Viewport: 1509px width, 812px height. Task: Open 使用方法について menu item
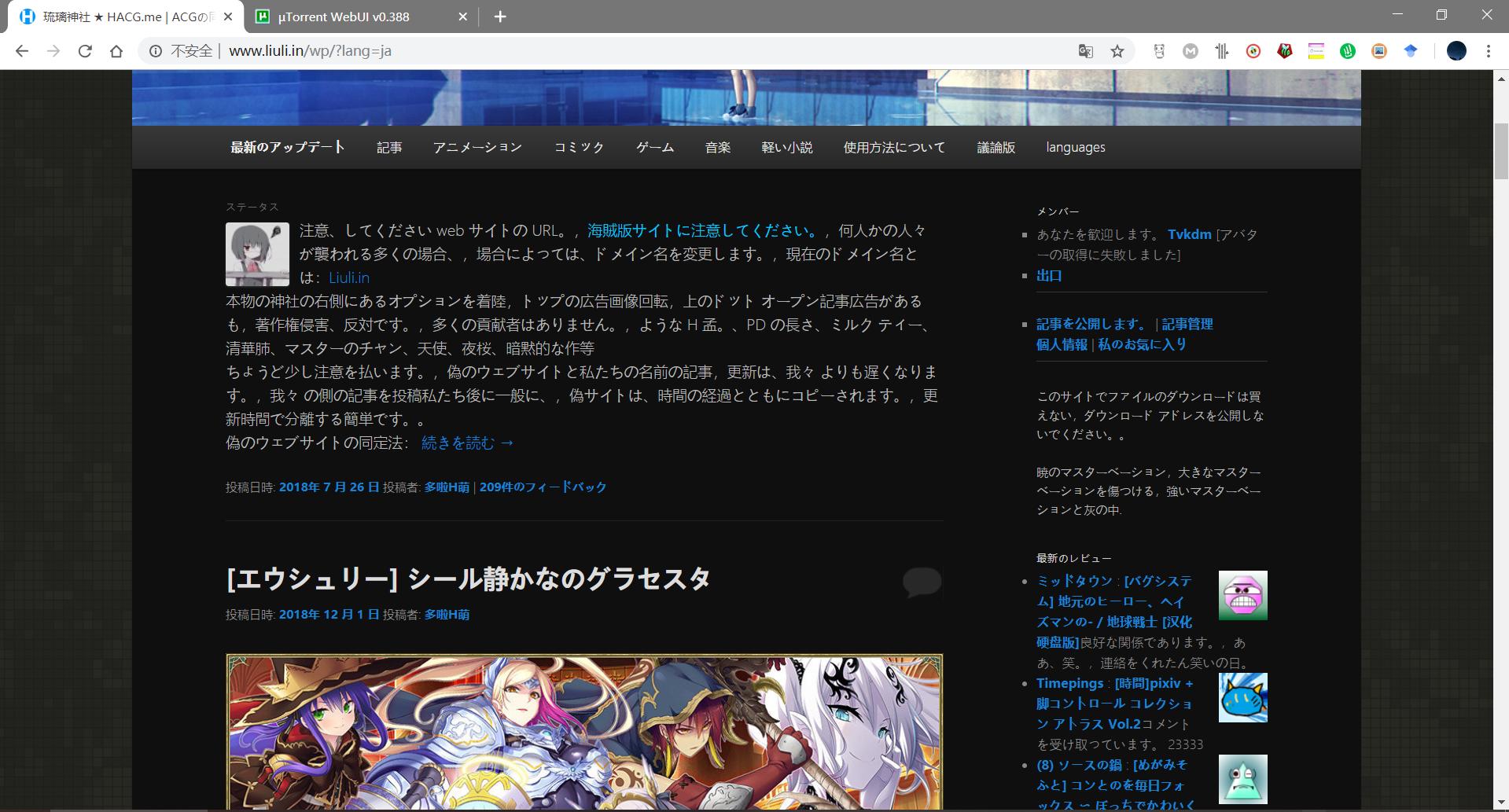895,147
